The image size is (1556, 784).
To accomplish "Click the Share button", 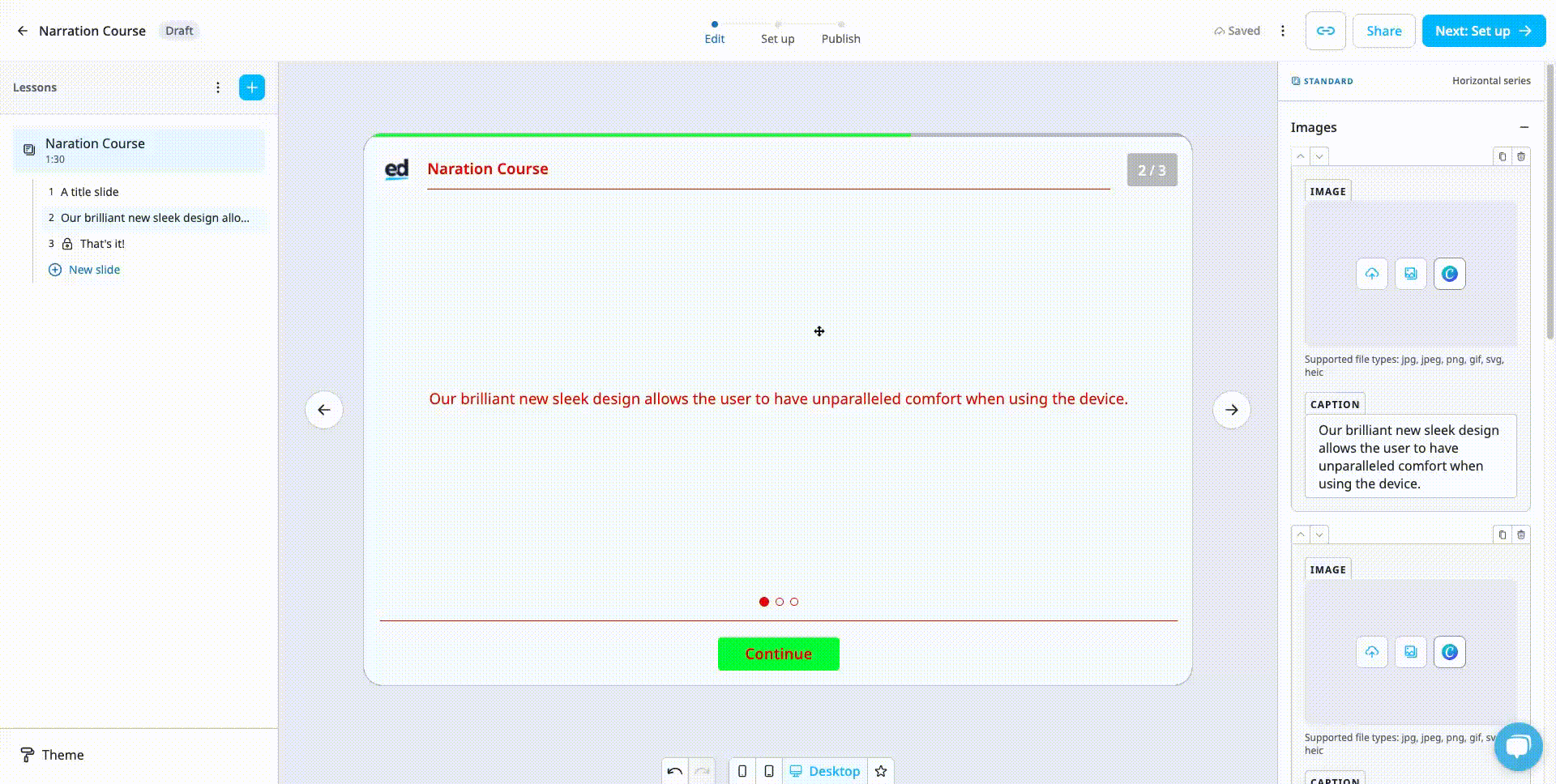I will 1383,31.
